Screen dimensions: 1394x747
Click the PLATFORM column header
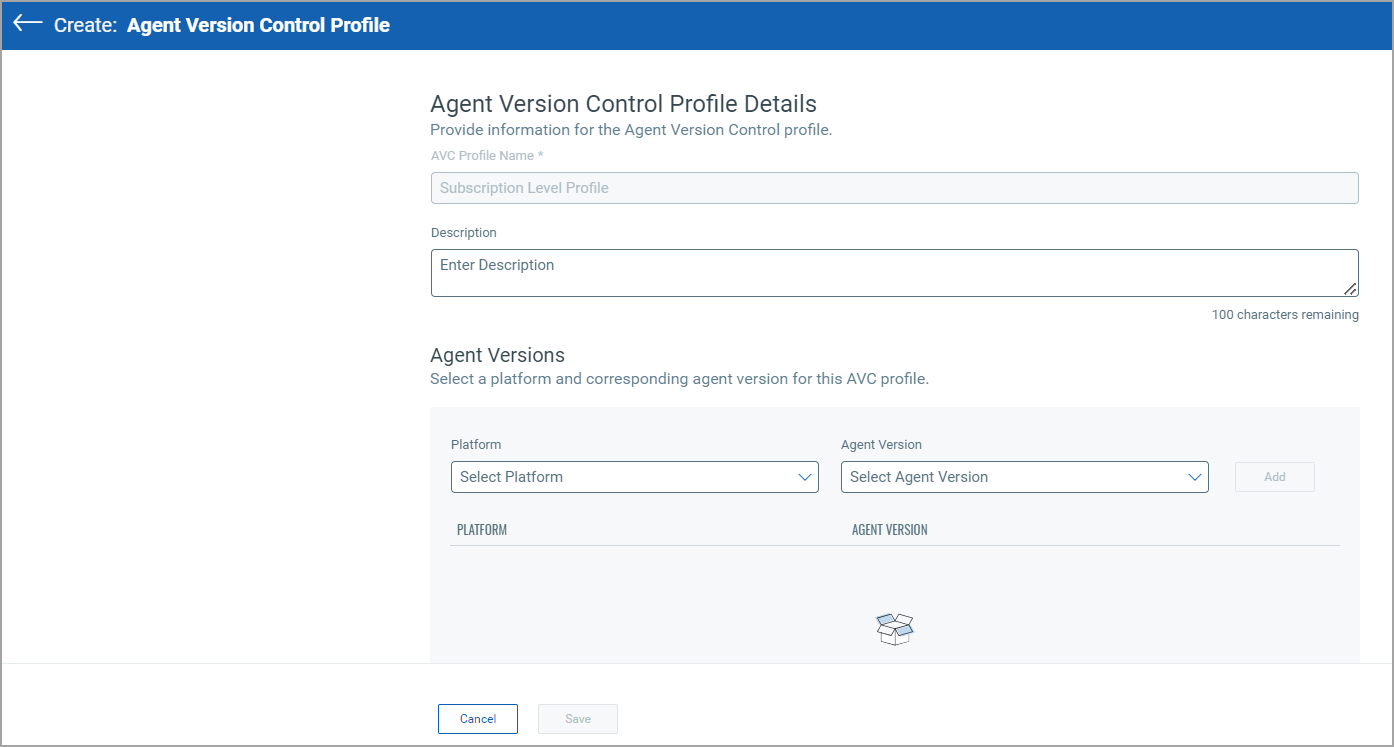point(481,529)
